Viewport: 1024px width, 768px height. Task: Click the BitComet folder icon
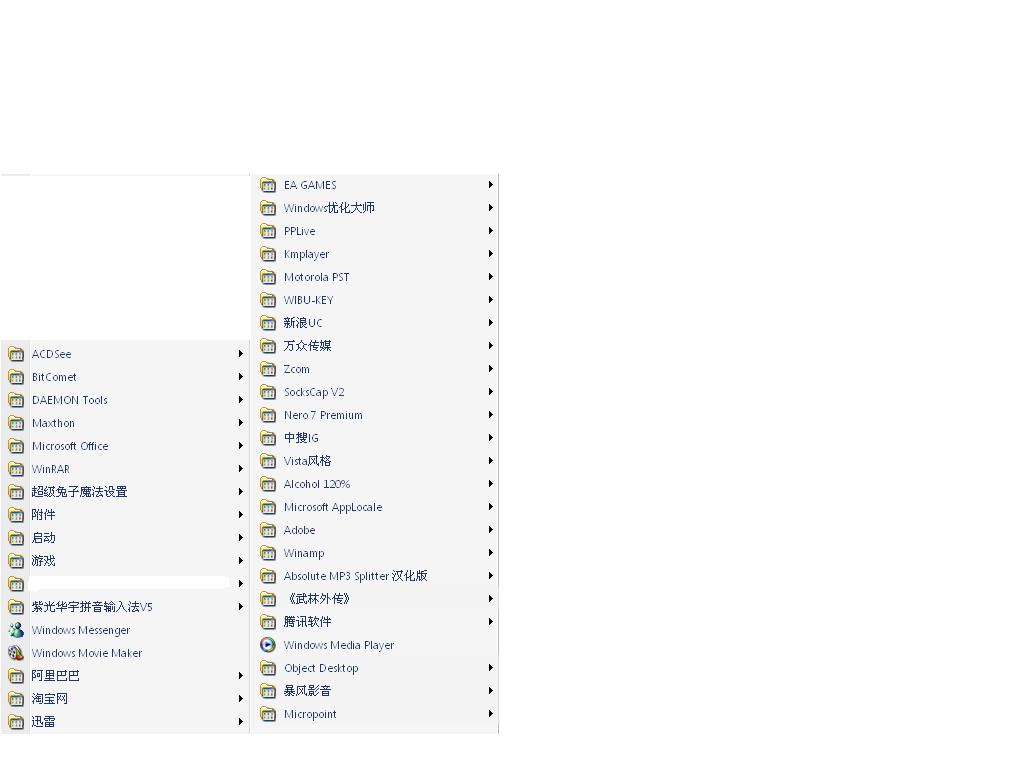click(x=16, y=377)
